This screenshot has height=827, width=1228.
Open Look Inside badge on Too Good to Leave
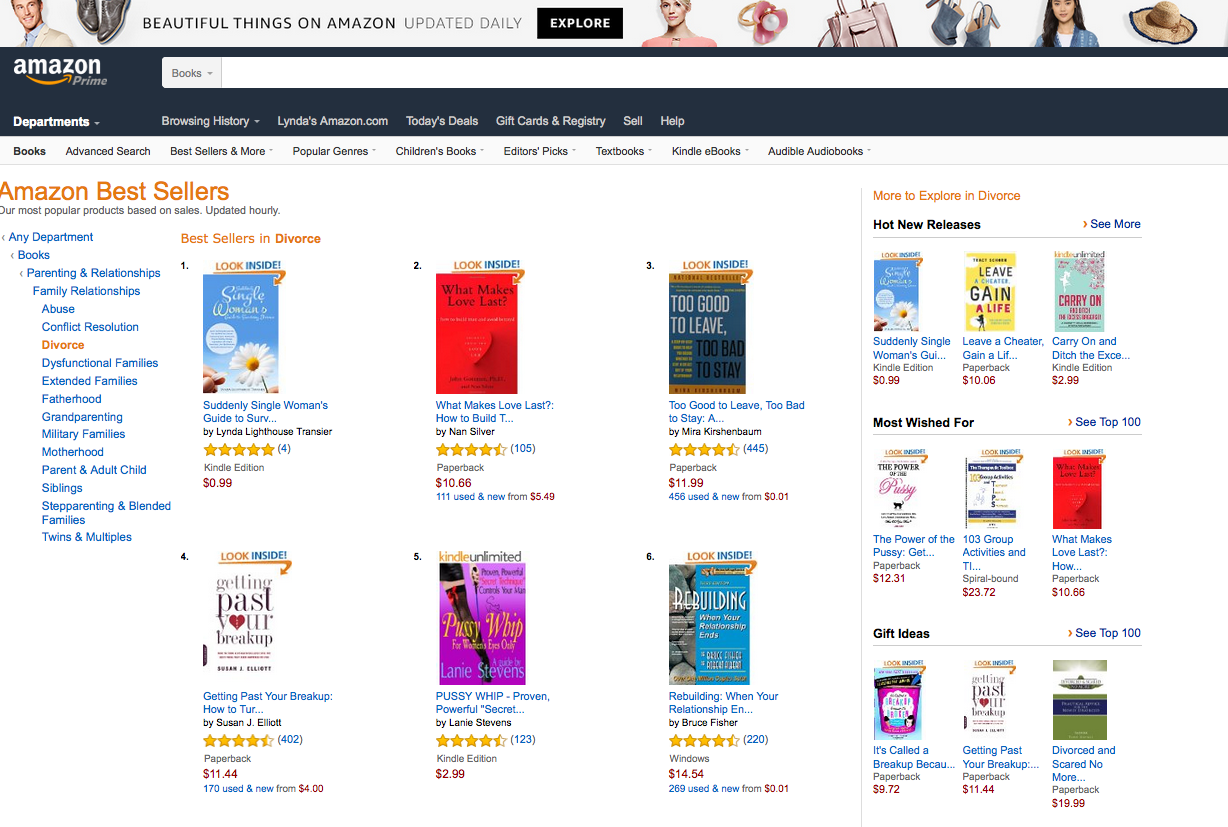(x=715, y=266)
